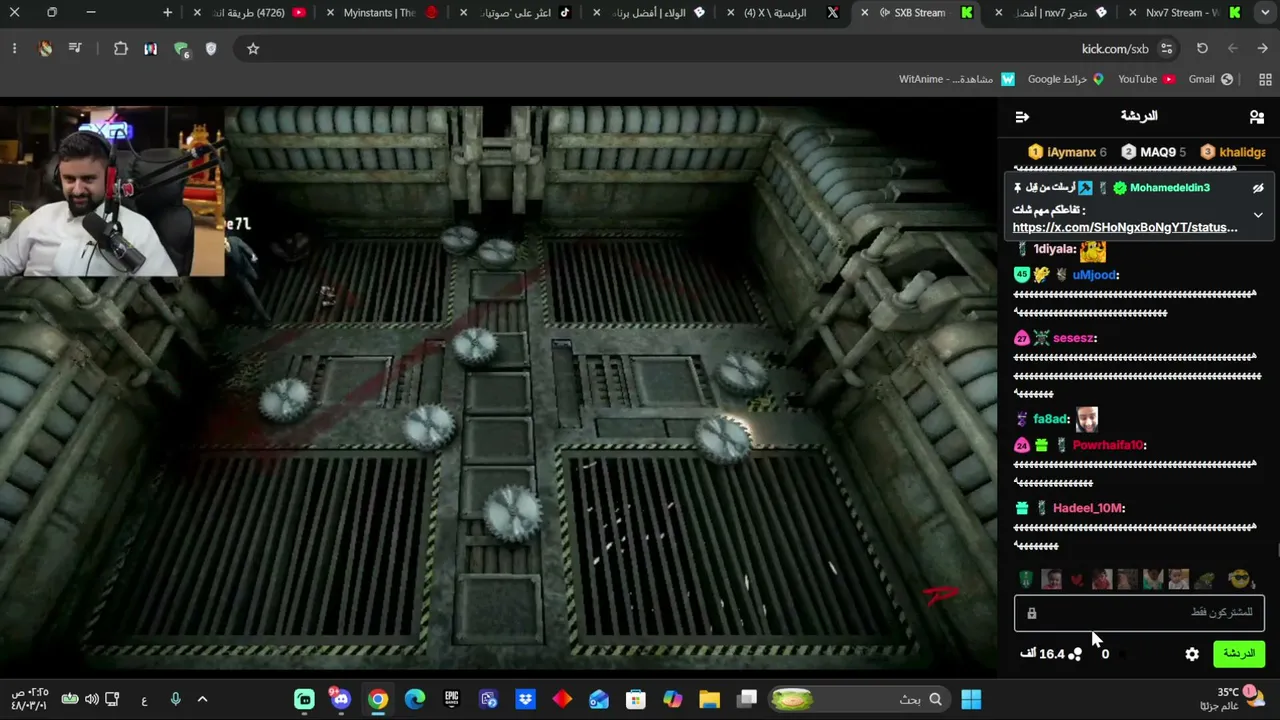This screenshot has height=720, width=1280.
Task: Open a new browser tab with plus
Action: (167, 13)
